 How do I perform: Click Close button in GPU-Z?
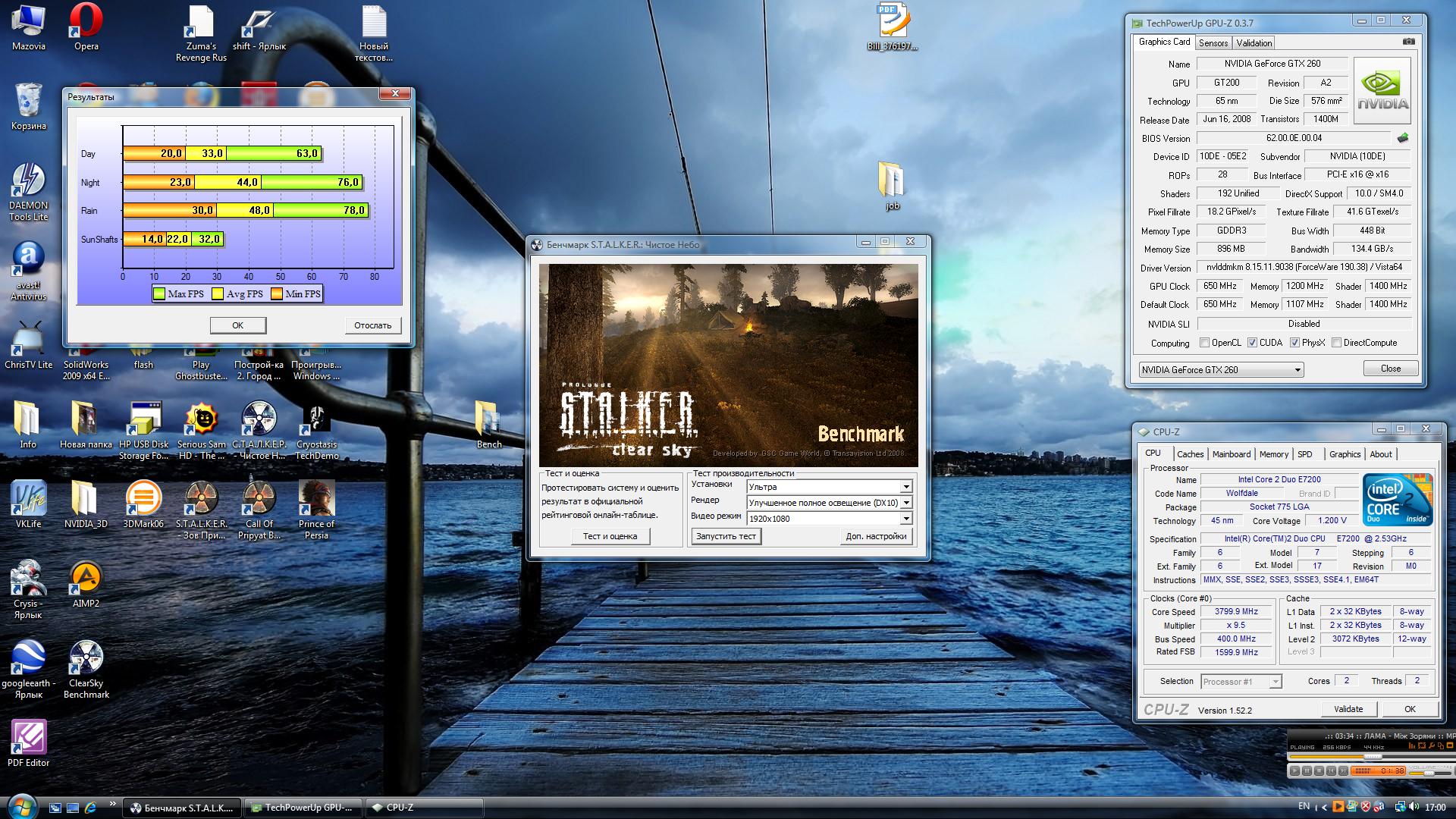pyautogui.click(x=1391, y=369)
